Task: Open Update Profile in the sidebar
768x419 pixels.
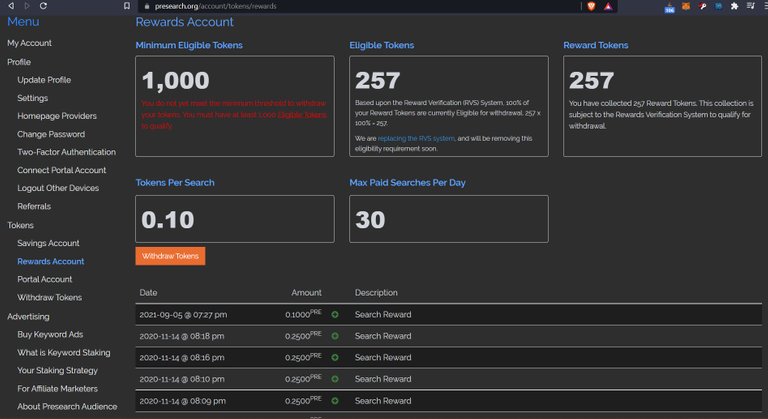Action: [44, 80]
